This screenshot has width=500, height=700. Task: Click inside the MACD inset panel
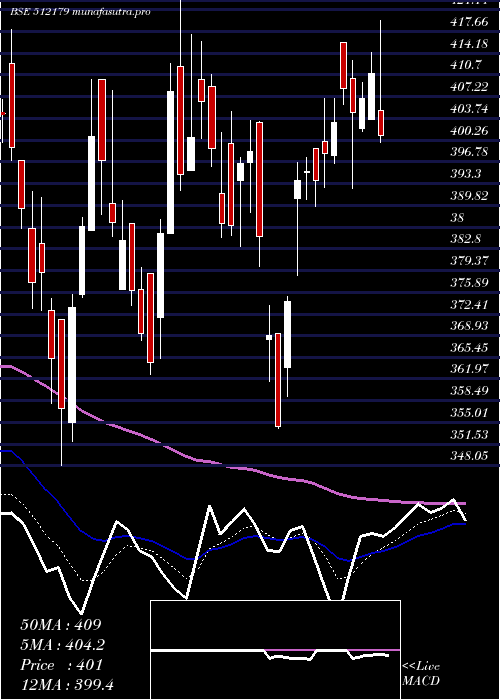coord(275,650)
